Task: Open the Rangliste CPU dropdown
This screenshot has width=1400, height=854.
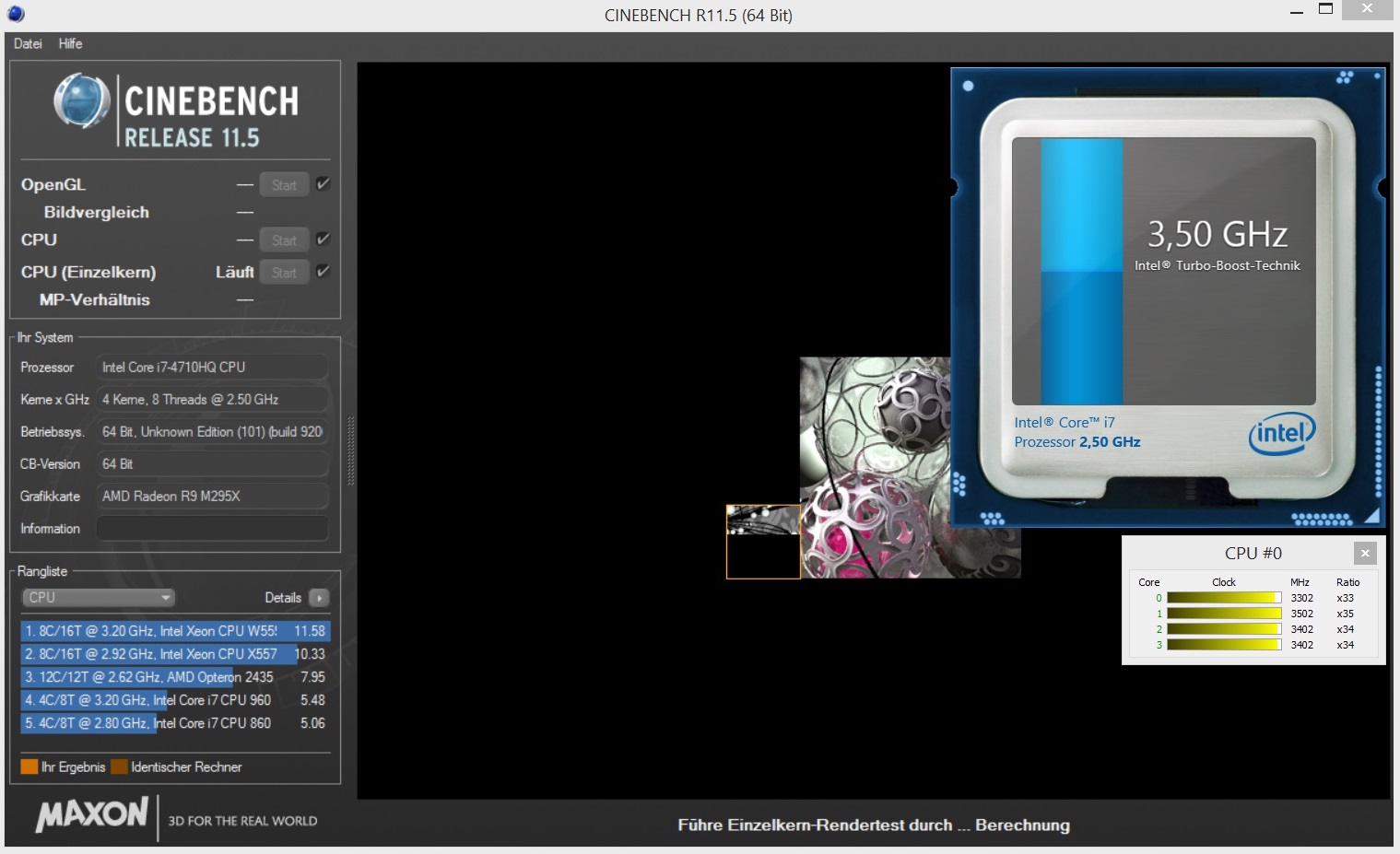Action: (98, 598)
